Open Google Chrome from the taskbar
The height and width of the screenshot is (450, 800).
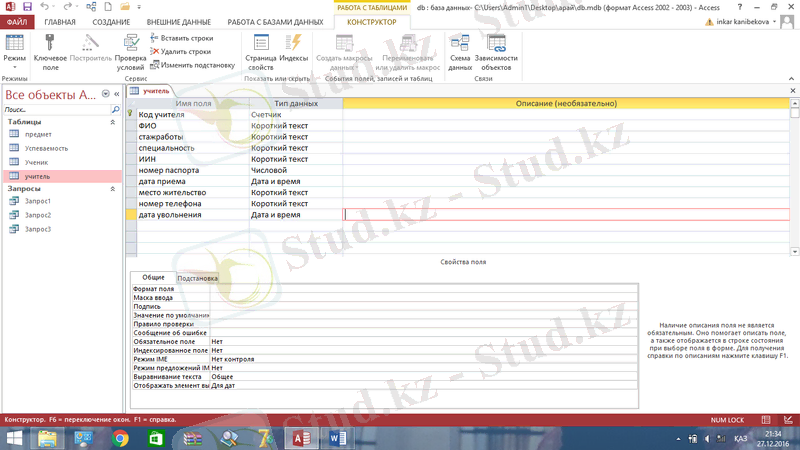click(120, 438)
